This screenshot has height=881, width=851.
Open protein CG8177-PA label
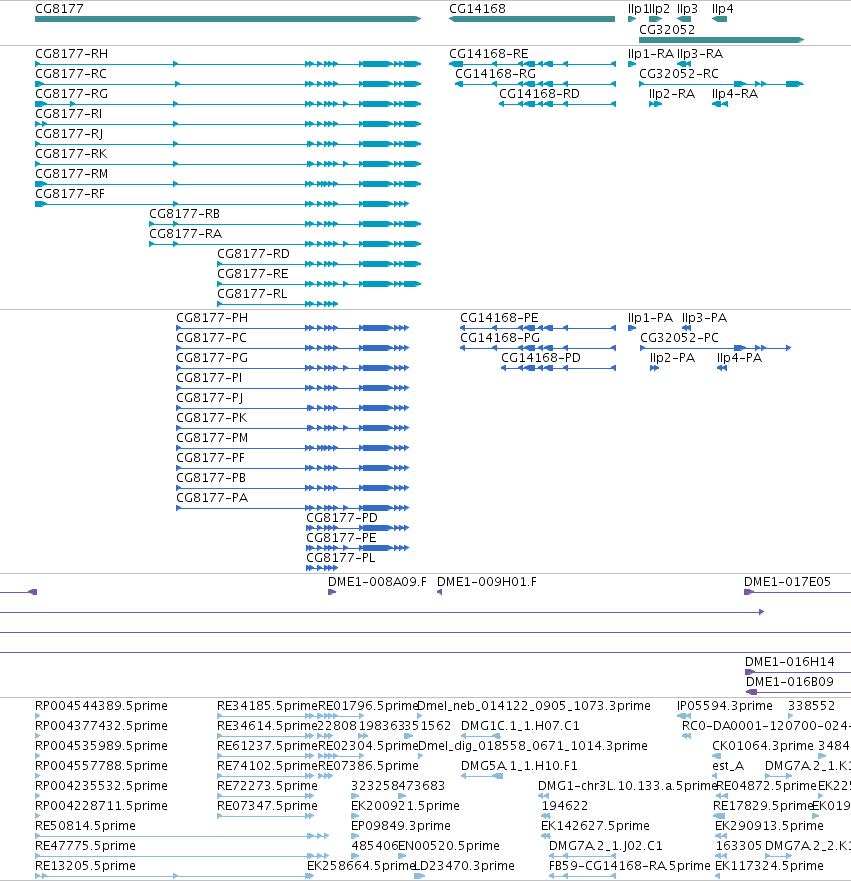tap(212, 498)
